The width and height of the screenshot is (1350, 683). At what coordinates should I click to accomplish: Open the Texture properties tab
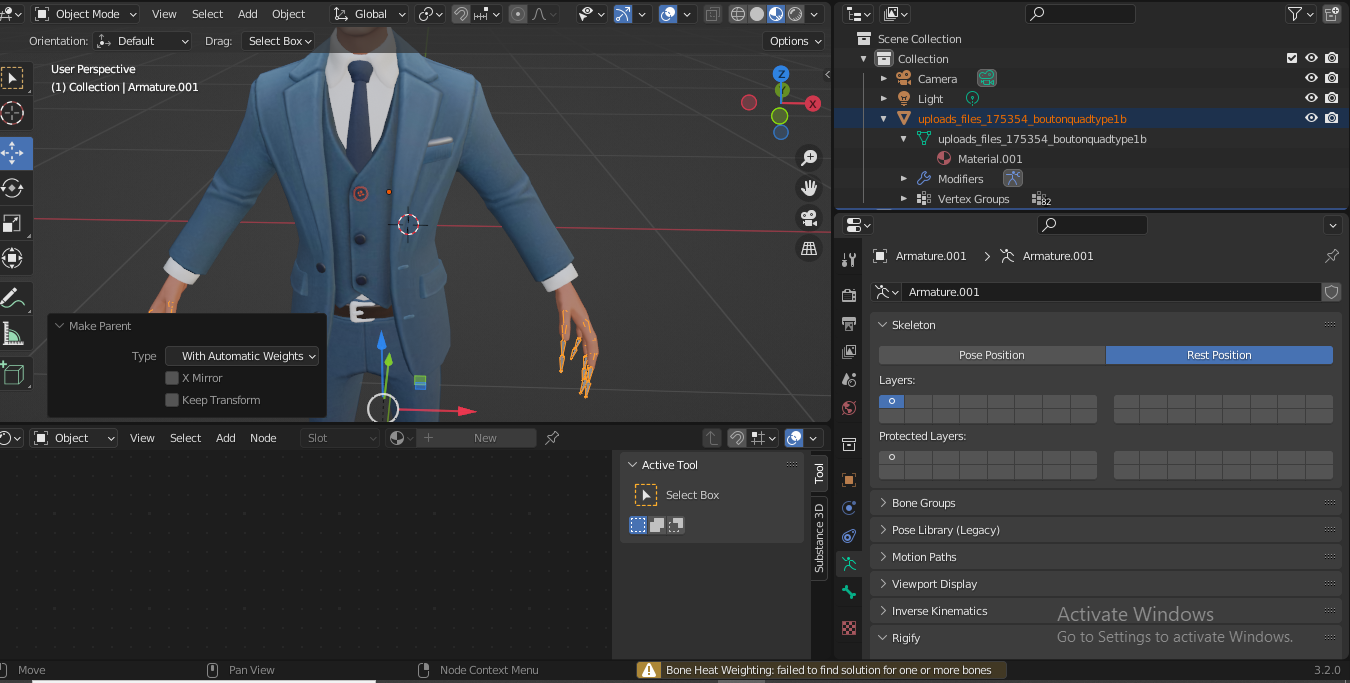pos(849,628)
